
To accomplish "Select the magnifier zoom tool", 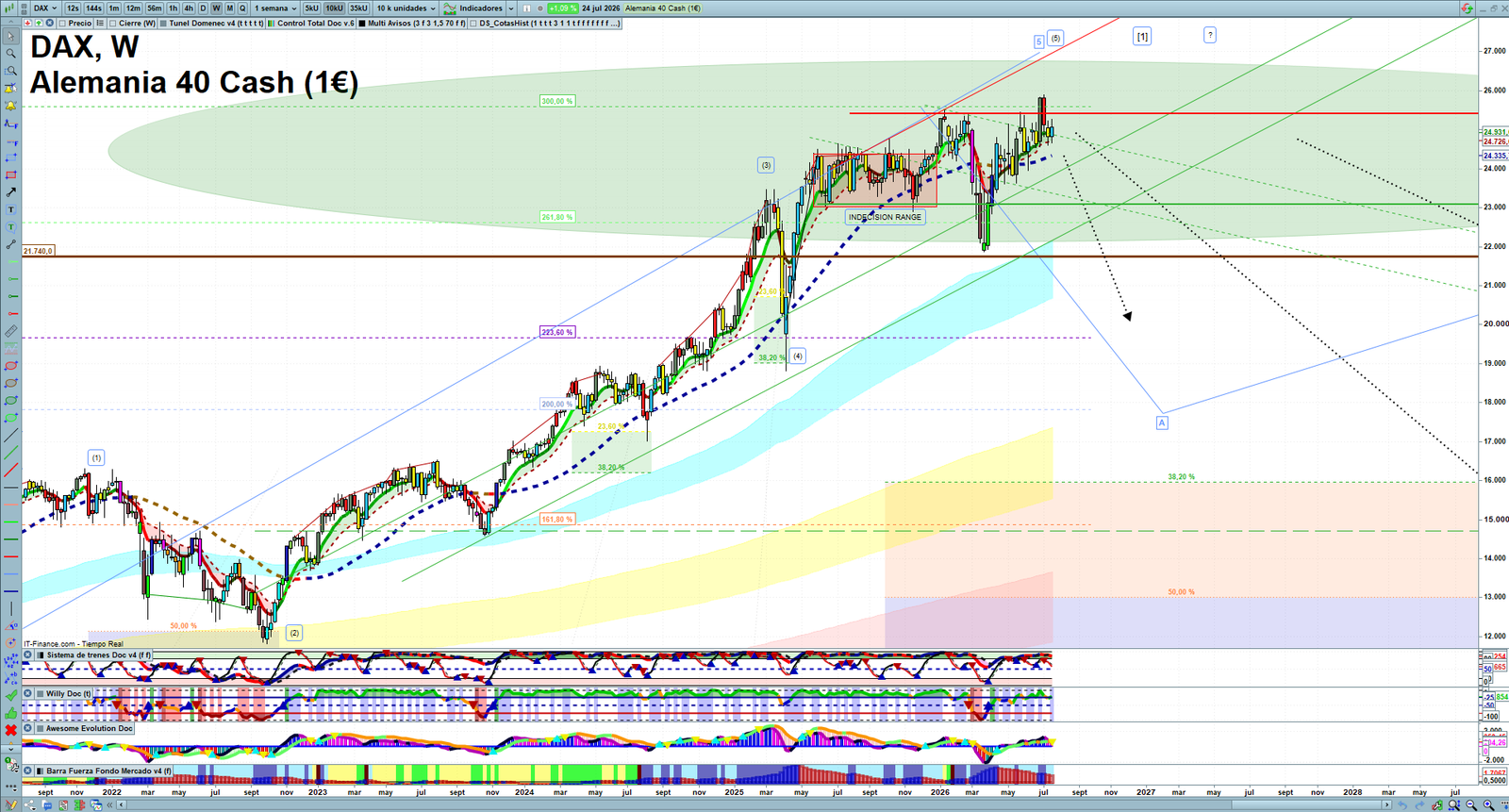I will click(x=10, y=53).
